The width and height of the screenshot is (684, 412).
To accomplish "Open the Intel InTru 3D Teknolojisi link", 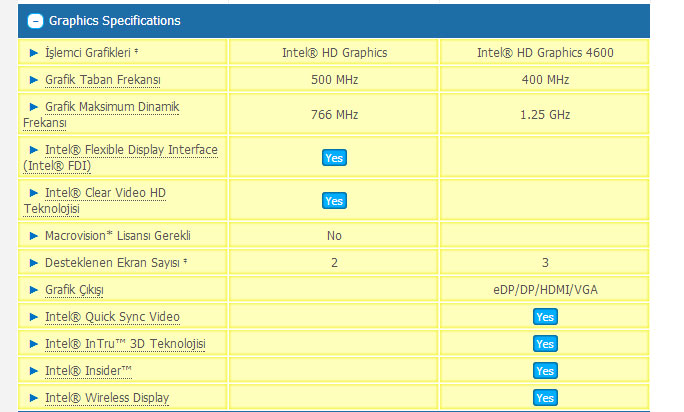I will (125, 344).
